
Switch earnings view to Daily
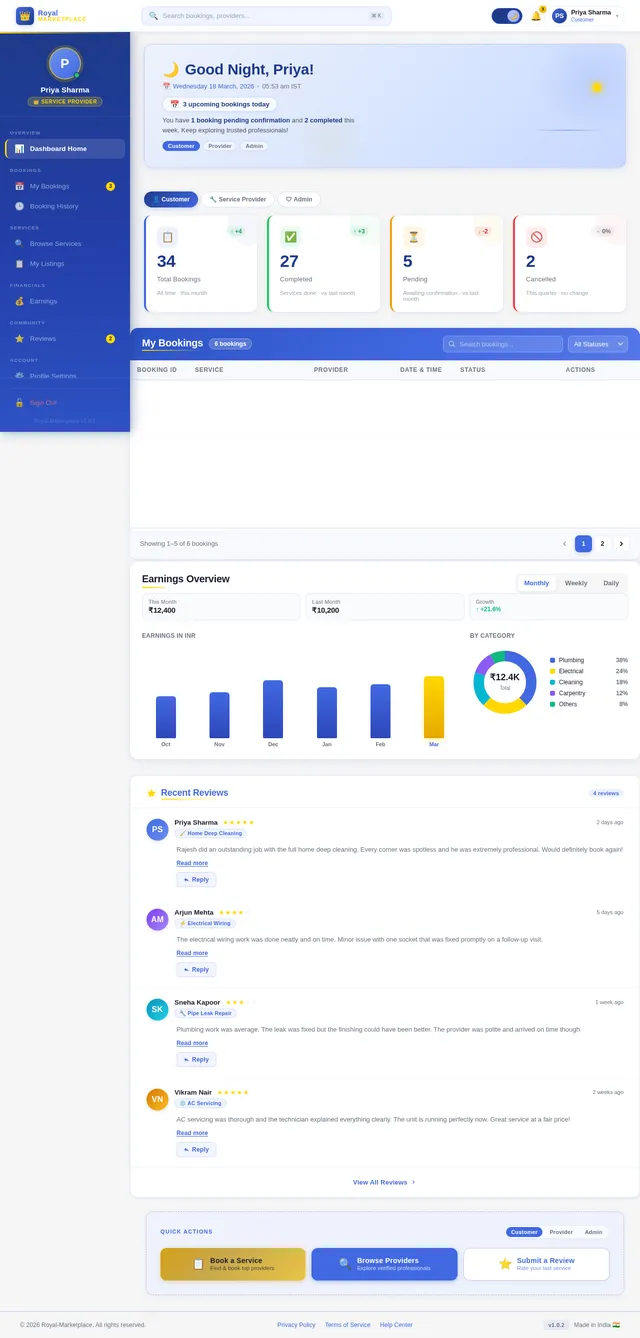click(x=610, y=583)
